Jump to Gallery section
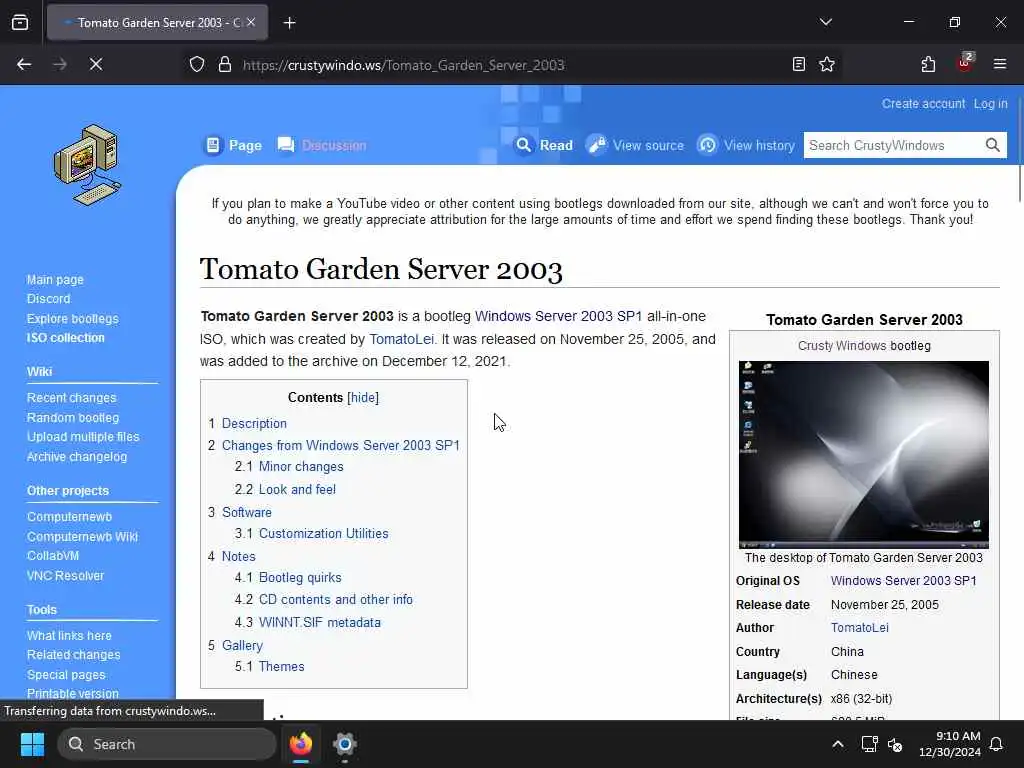 point(242,645)
